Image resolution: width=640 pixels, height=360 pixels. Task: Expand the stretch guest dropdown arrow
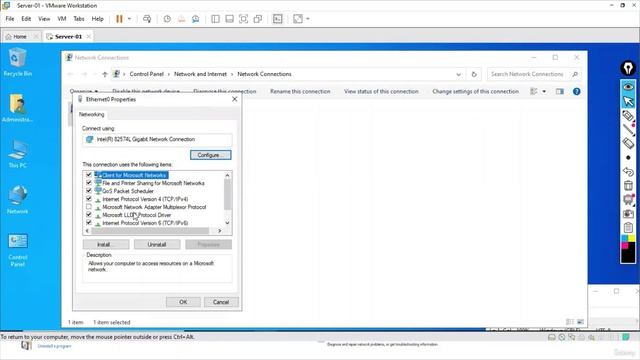point(308,19)
